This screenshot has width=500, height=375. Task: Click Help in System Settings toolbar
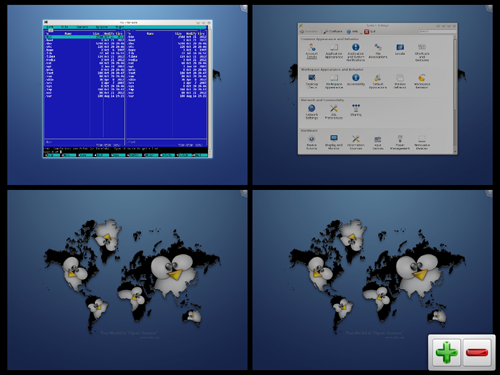(352, 31)
